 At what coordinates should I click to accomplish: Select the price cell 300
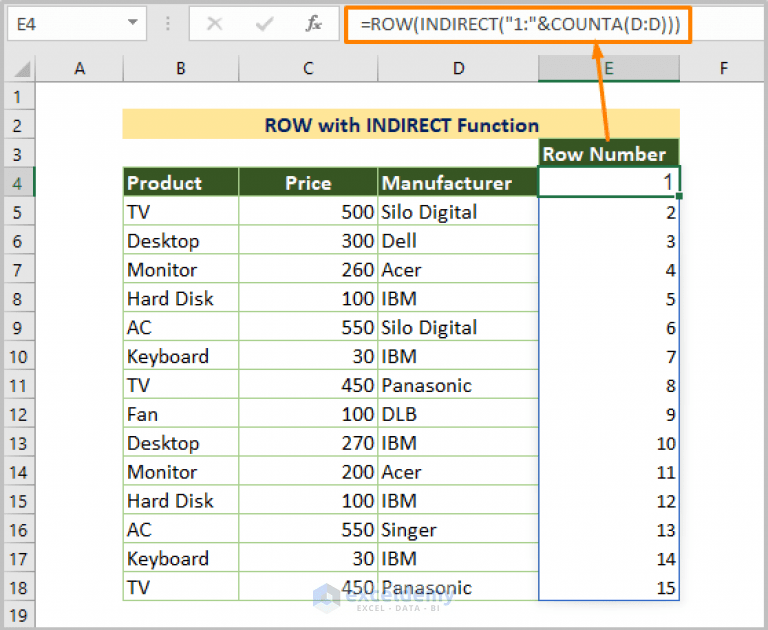click(308, 241)
